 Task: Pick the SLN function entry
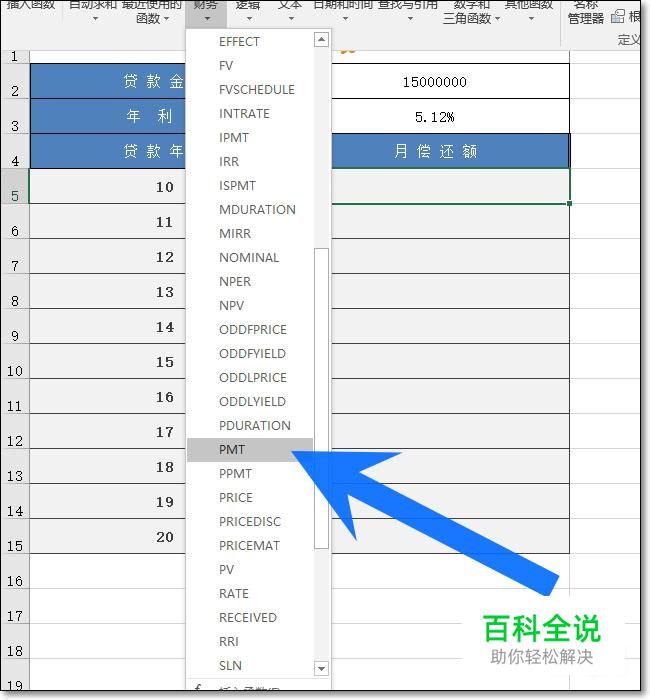coord(250,666)
